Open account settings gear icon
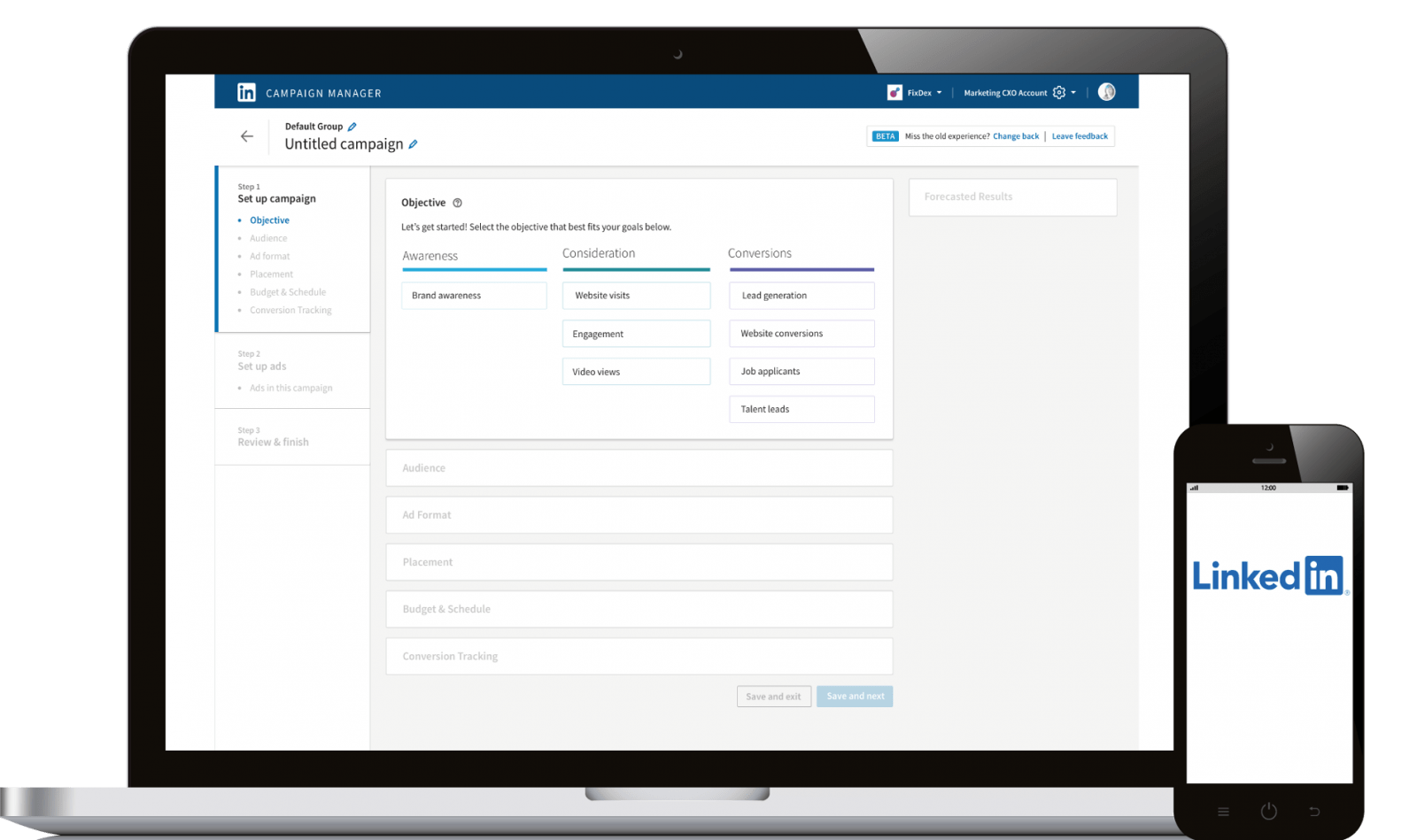Viewport: 1417px width, 840px height. coord(1058,93)
